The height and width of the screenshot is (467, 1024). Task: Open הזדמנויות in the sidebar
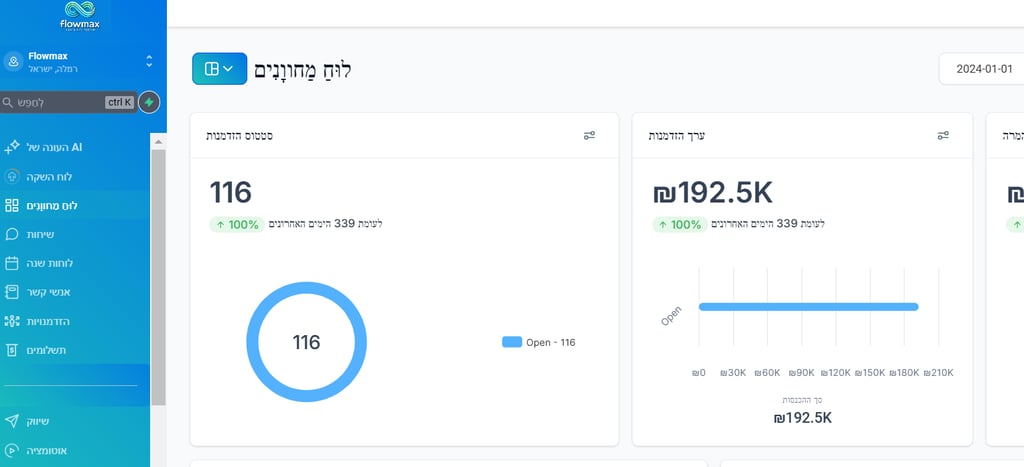(x=48, y=321)
